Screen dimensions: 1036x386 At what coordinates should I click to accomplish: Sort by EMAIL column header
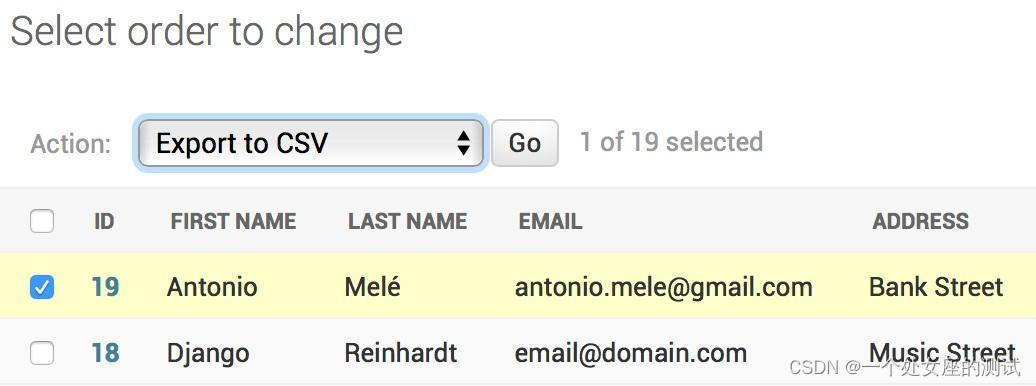tap(550, 221)
